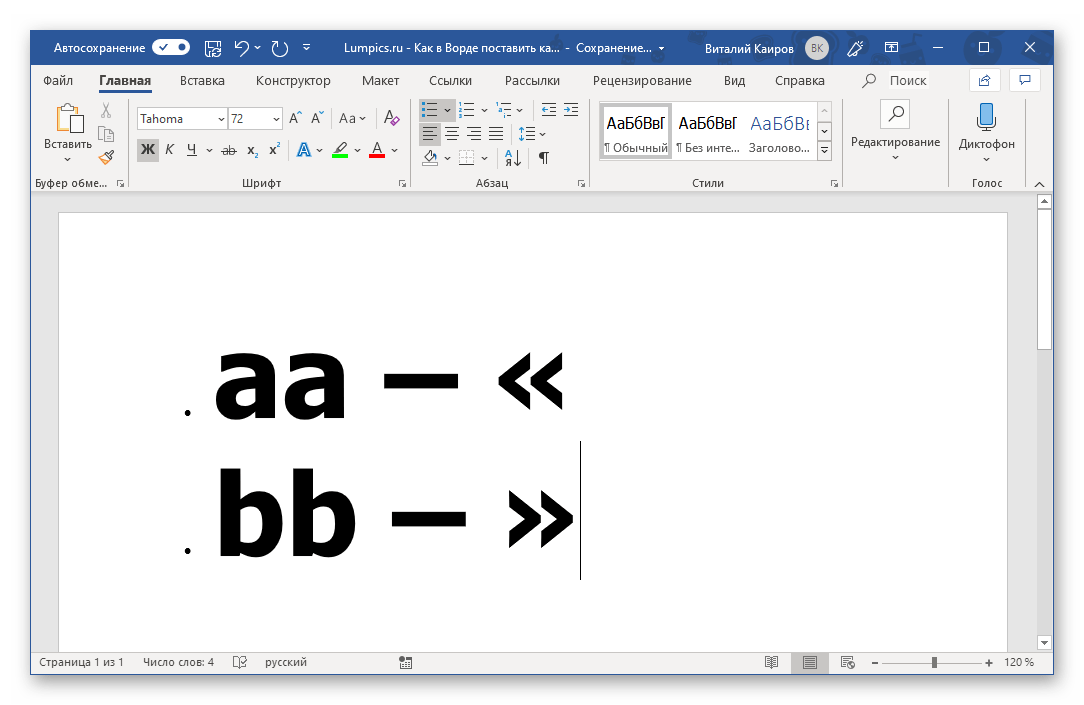Click the Диктофон microphone button
Viewport: 1084px width, 705px height.
[x=986, y=132]
